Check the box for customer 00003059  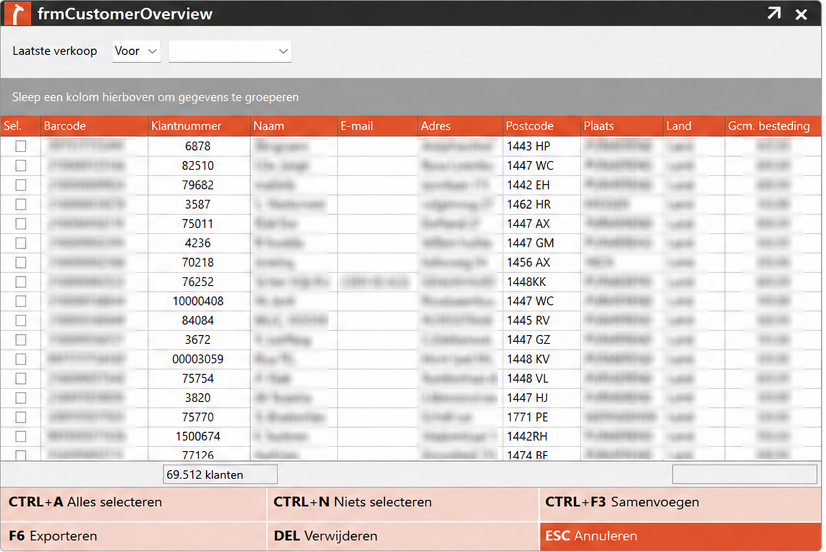[x=21, y=359]
